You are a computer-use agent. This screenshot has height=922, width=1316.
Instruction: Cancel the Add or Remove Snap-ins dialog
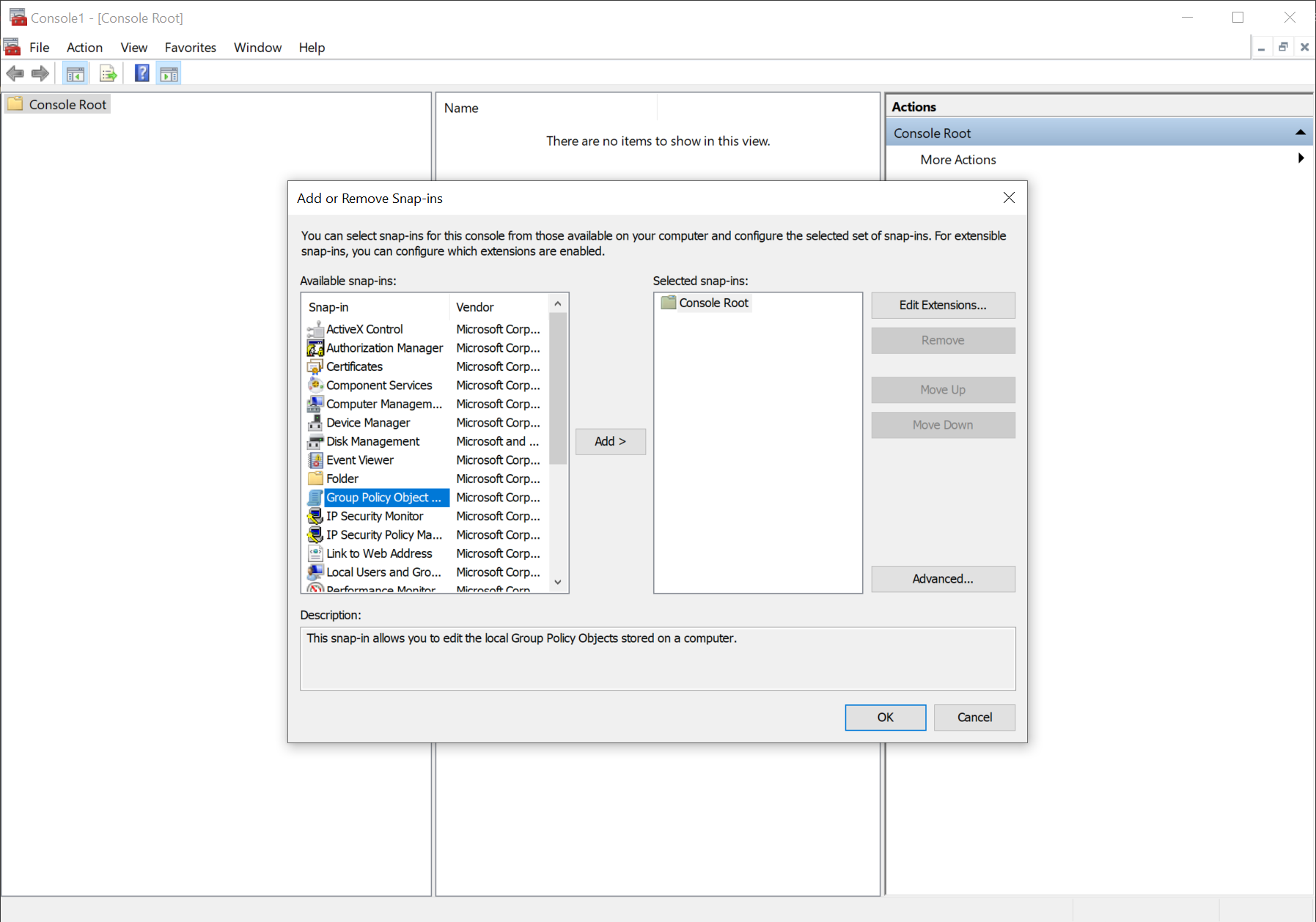click(x=975, y=718)
